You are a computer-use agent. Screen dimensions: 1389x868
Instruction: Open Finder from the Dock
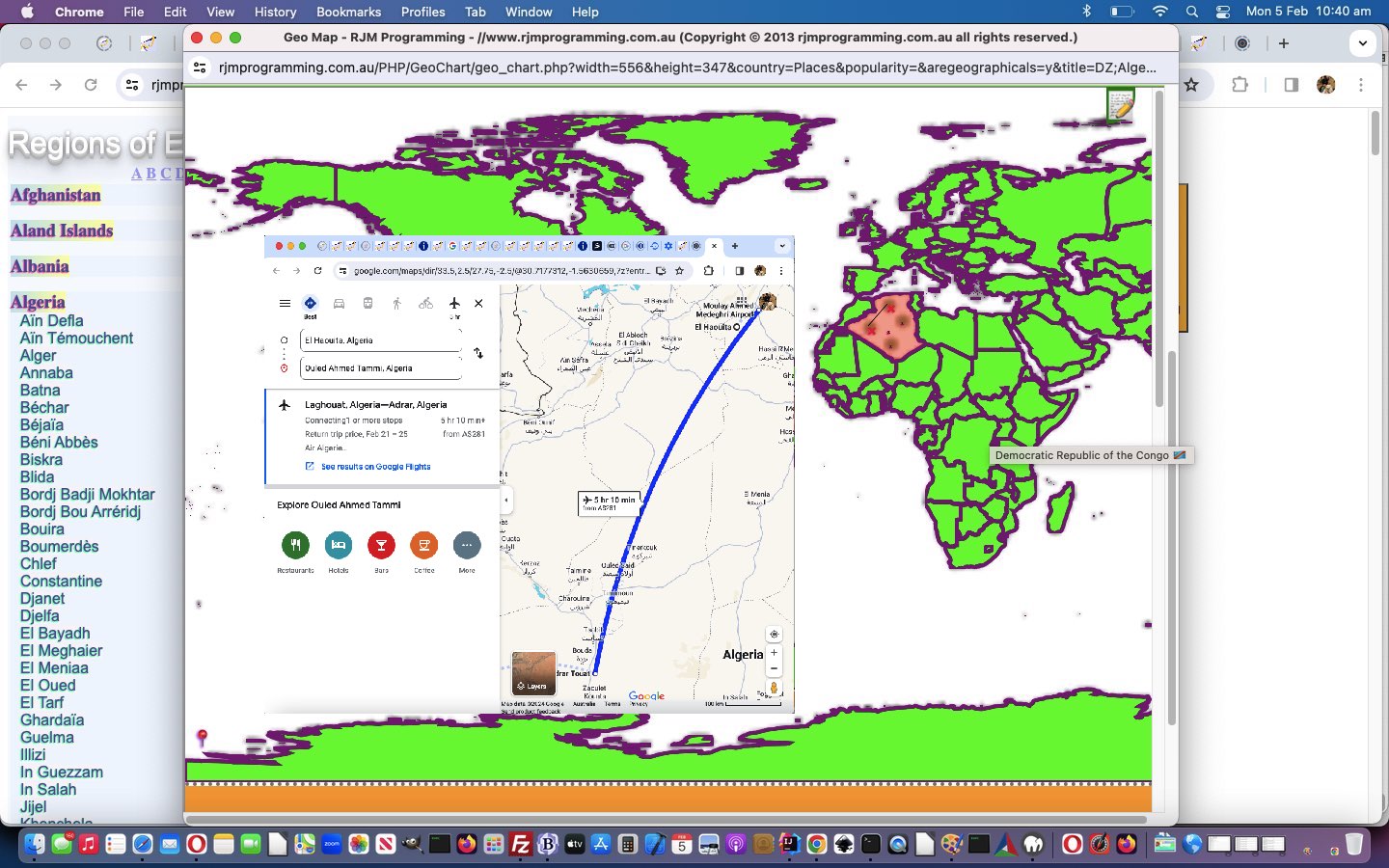click(35, 845)
